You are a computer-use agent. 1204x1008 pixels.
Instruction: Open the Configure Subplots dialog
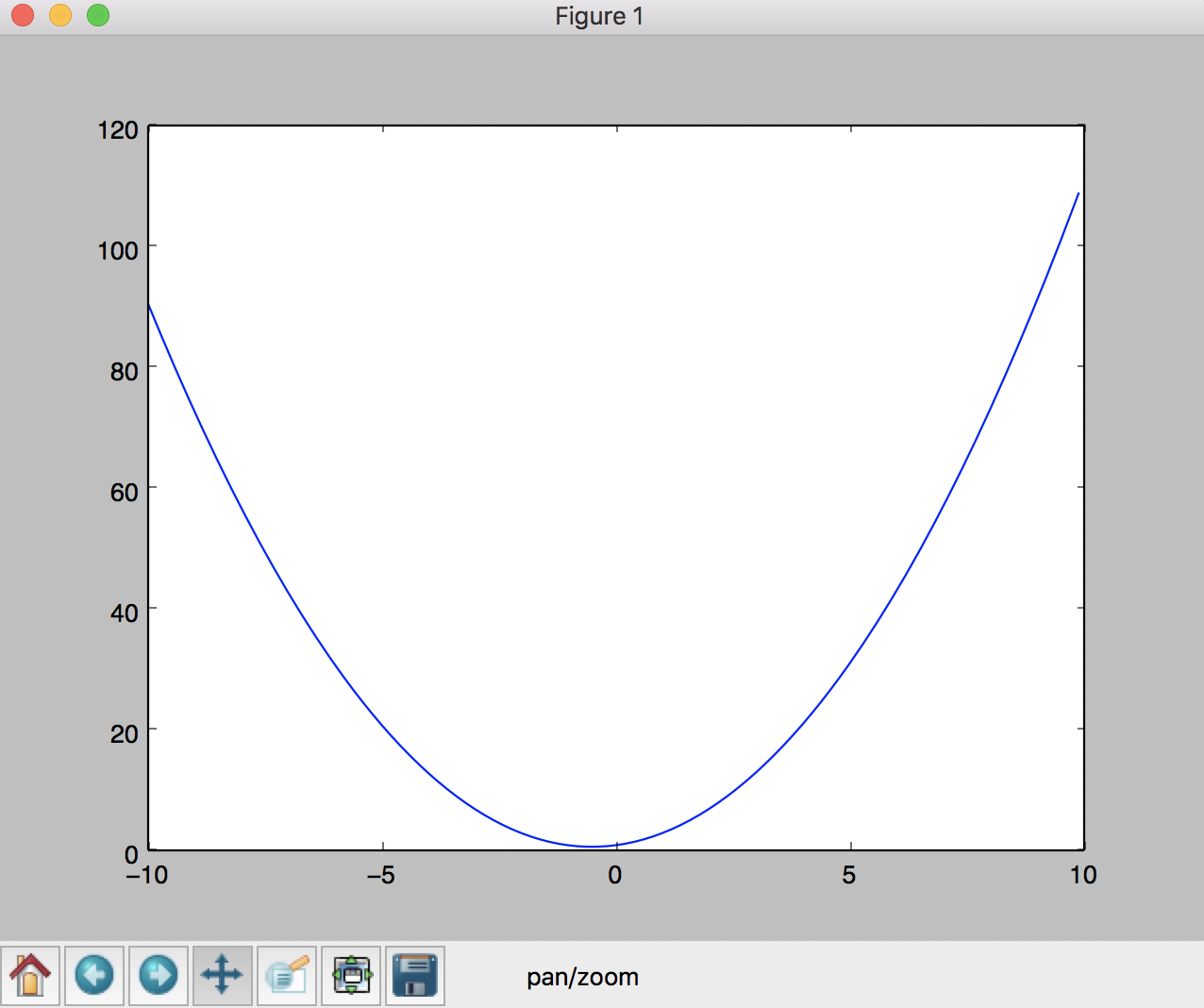(351, 976)
